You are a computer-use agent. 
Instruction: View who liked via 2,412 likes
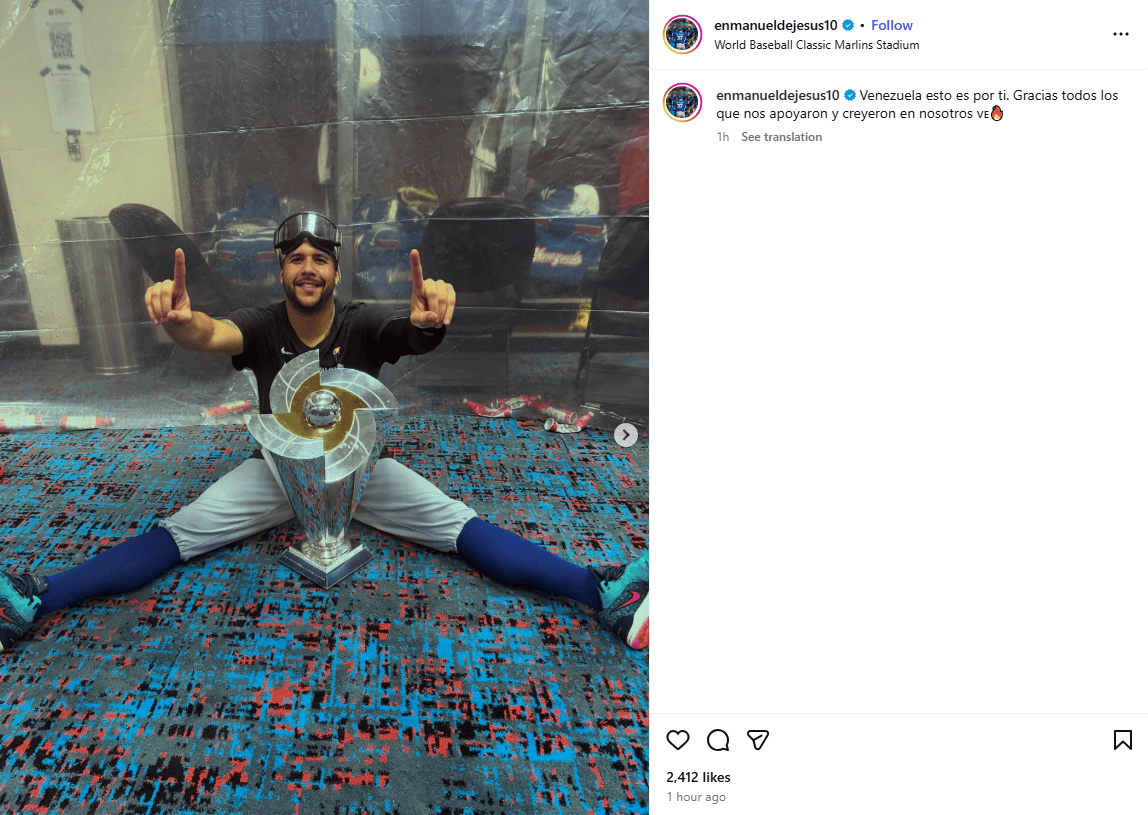tap(698, 777)
